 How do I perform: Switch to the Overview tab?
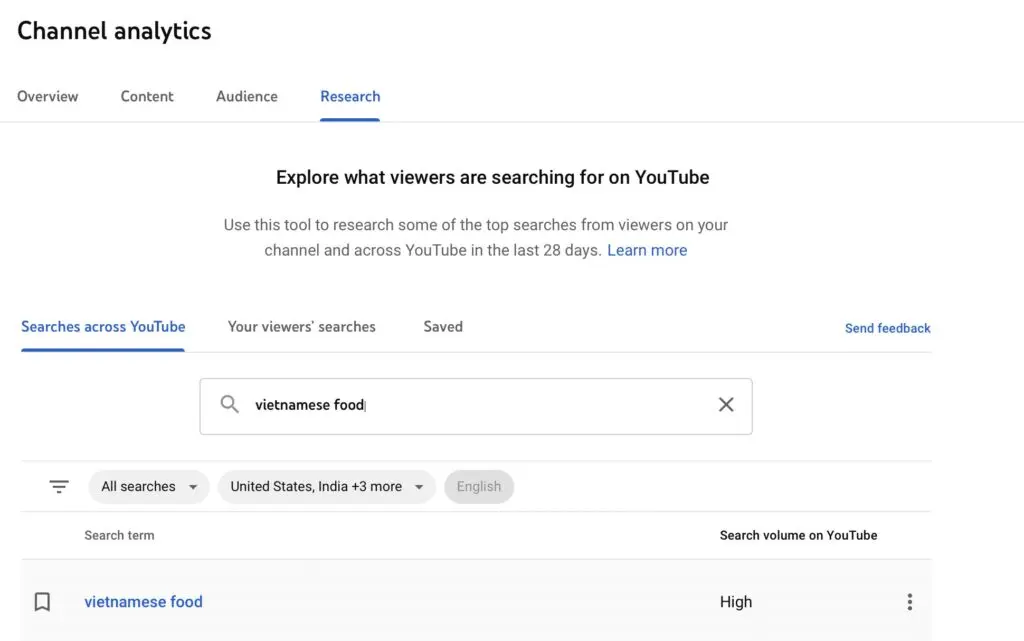[47, 96]
